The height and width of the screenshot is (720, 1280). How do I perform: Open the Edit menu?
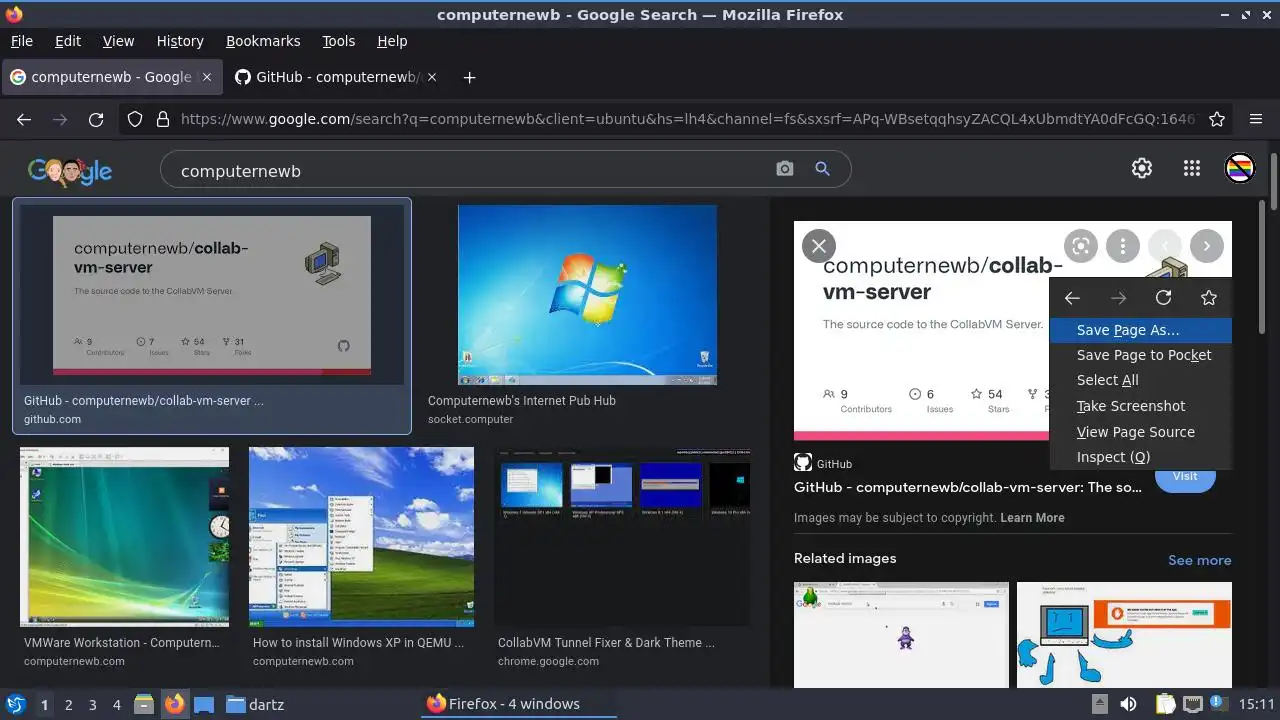point(68,41)
